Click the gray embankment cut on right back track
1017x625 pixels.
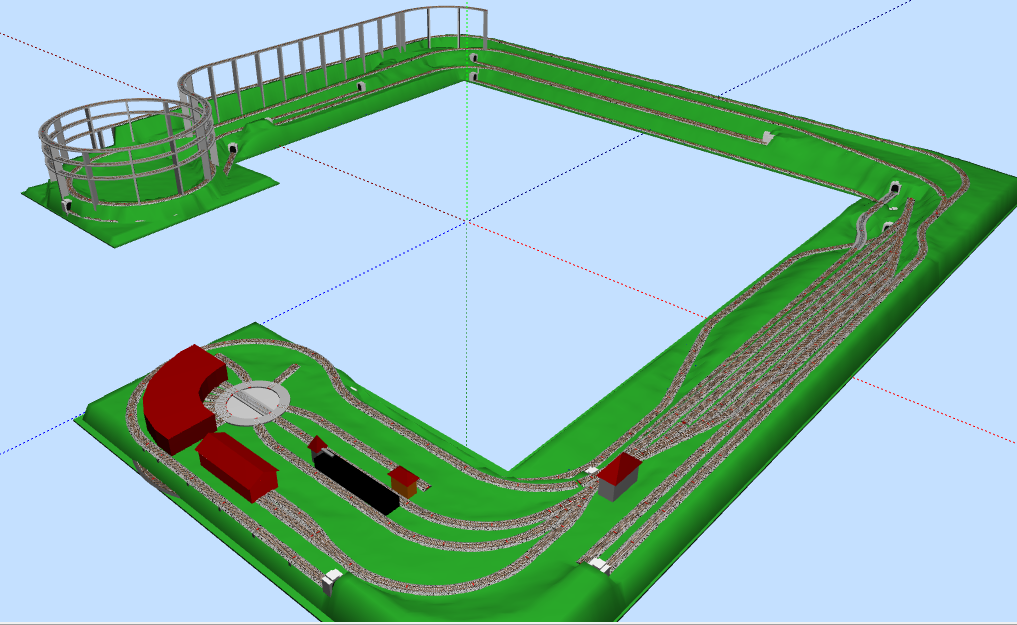[765, 136]
